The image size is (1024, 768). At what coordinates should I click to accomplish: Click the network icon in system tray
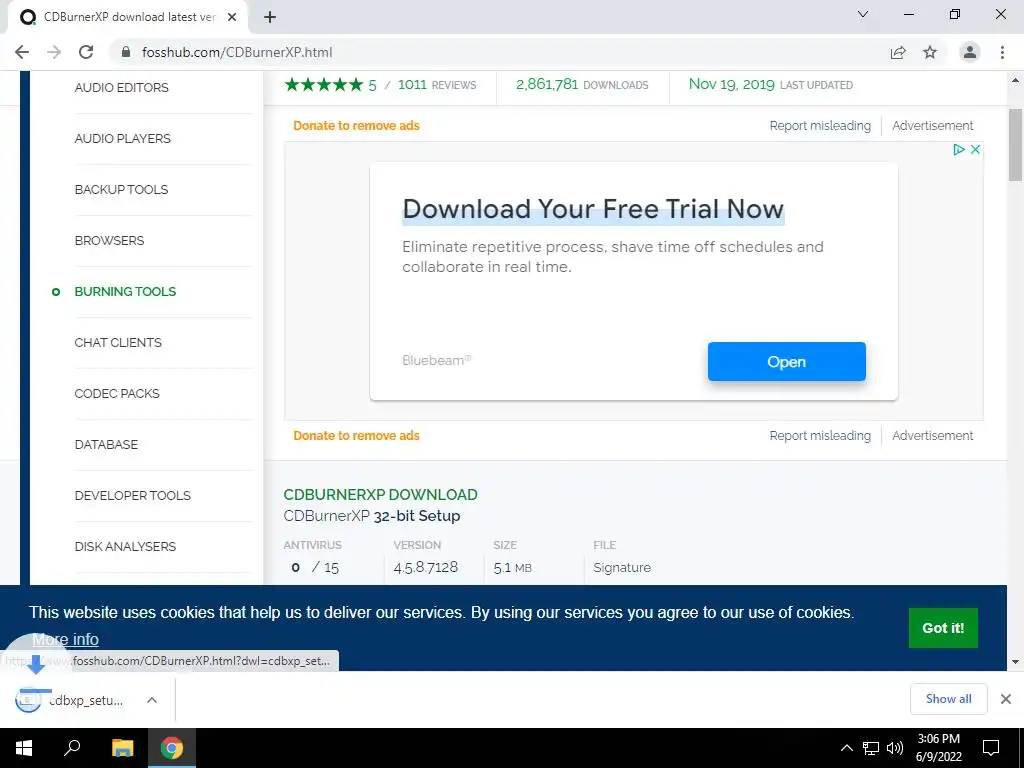pyautogui.click(x=871, y=748)
